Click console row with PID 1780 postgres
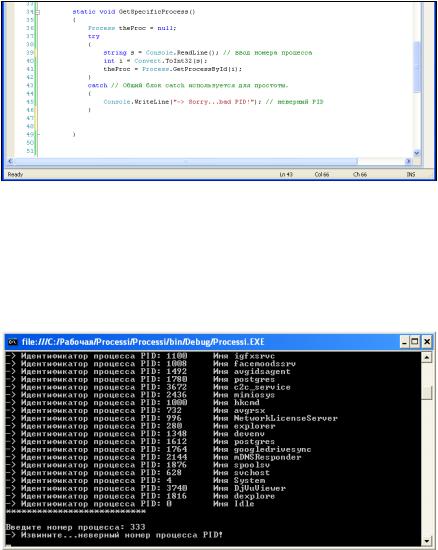 (141, 379)
